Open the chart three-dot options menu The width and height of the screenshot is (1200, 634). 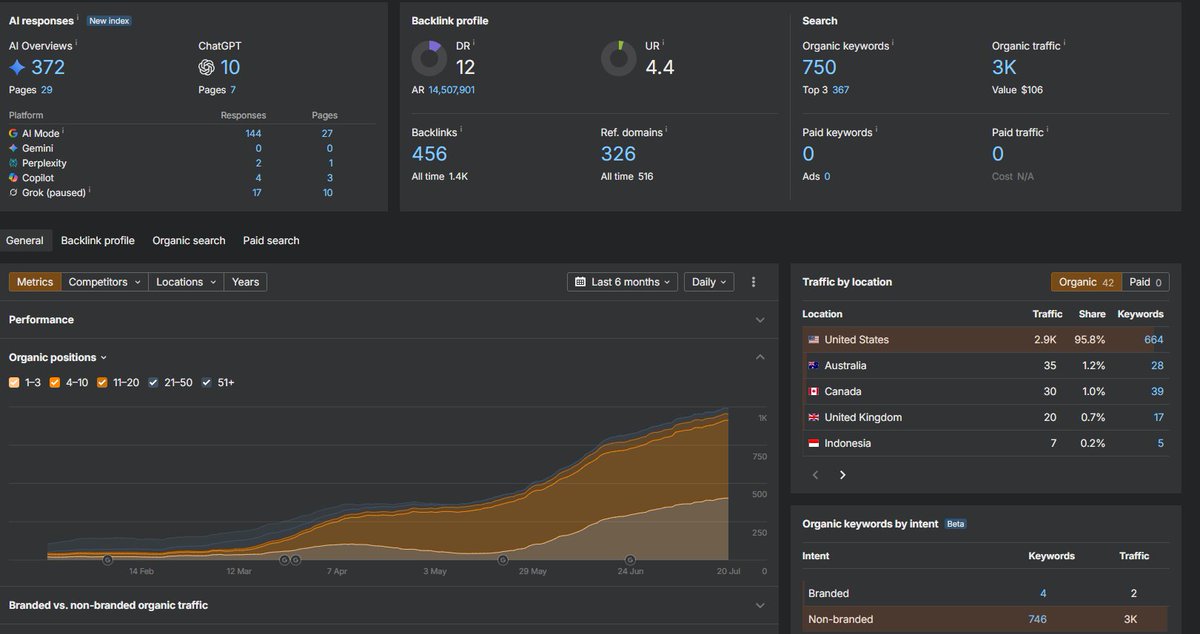753,282
